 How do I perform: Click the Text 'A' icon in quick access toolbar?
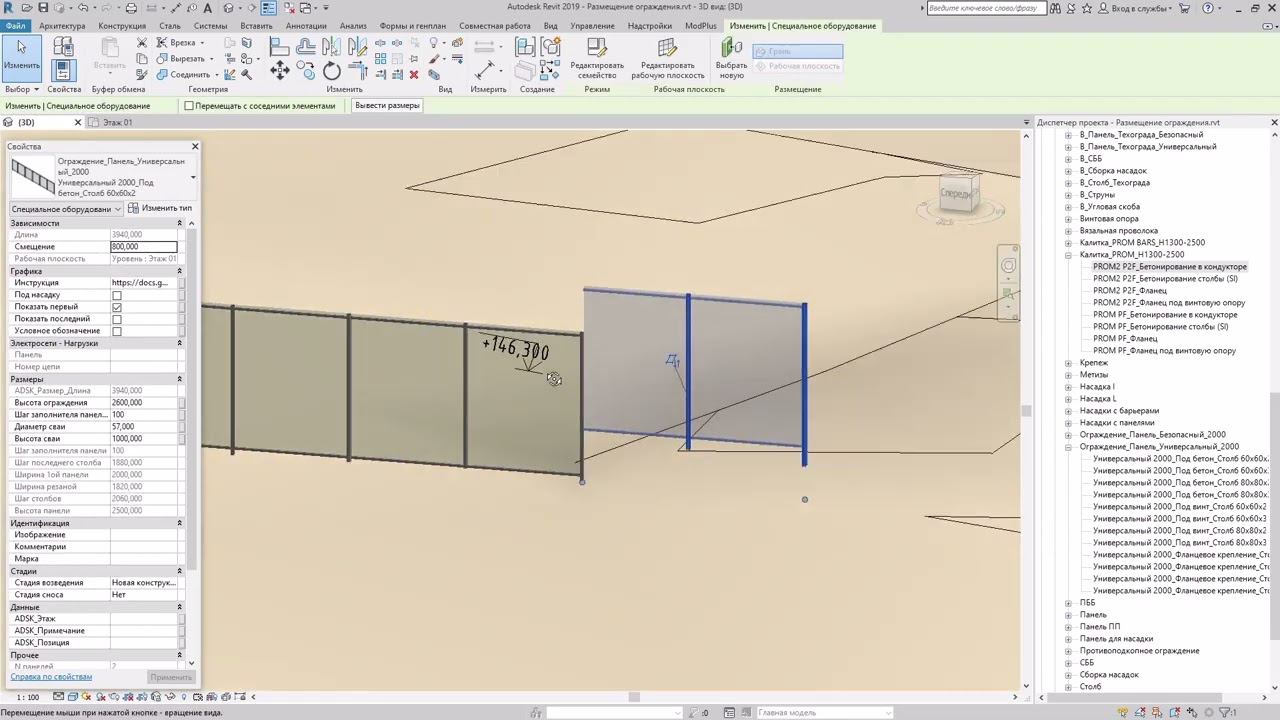pyautogui.click(x=210, y=8)
